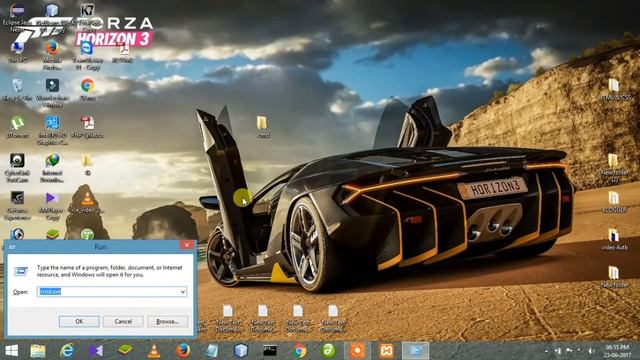Switch to Command Prompt on the taskbar
This screenshot has width=640, height=360.
[x=270, y=351]
